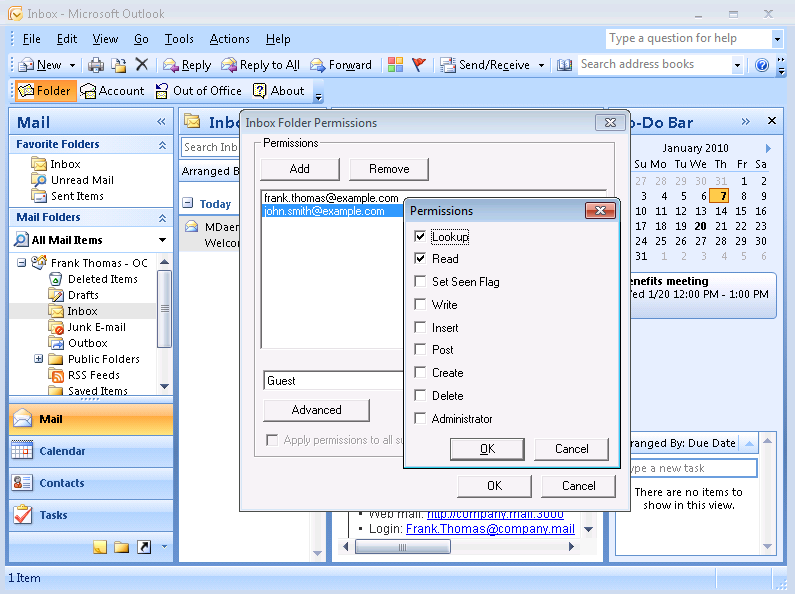Click the Folder connector toolbar button
The width and height of the screenshot is (795, 594).
pyautogui.click(x=45, y=91)
